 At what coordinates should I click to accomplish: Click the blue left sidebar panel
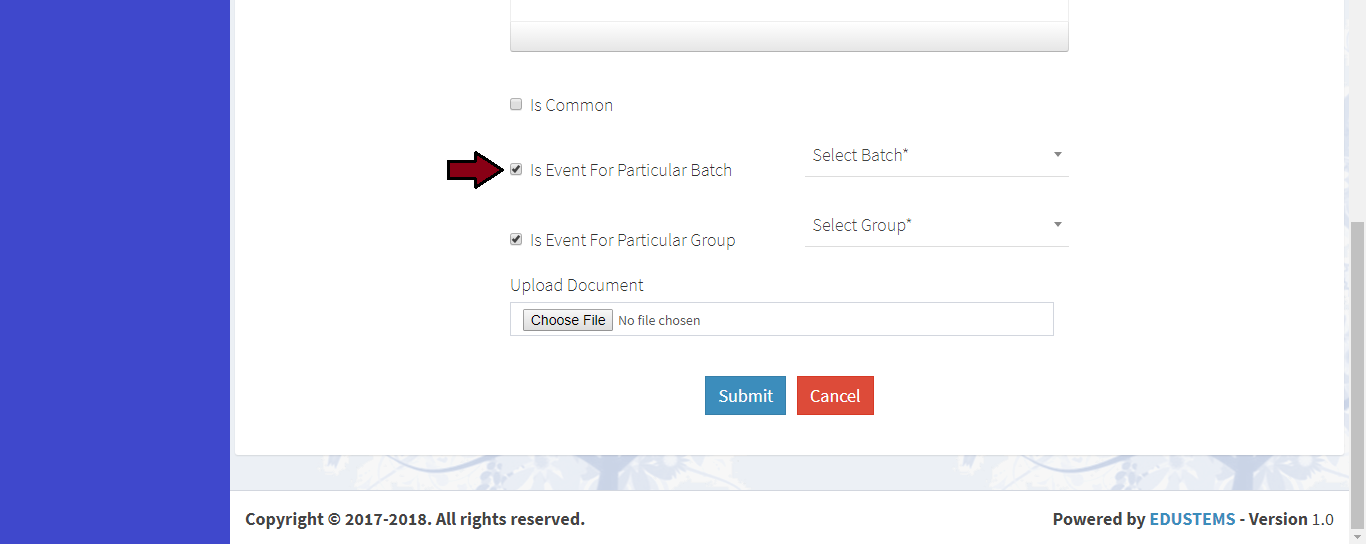(115, 270)
